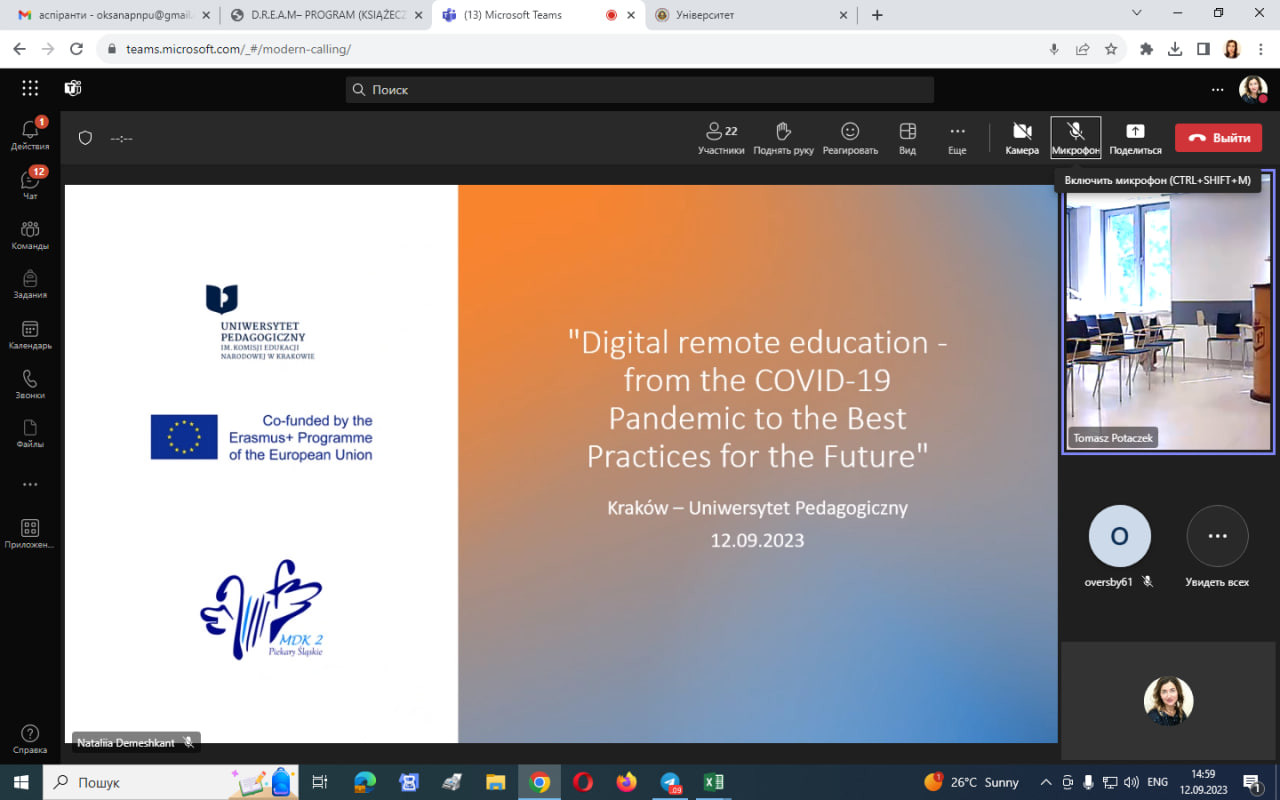Switch to the D.R.E.A.M PROGRAM tab
This screenshot has width=1280, height=800.
pyautogui.click(x=325, y=15)
